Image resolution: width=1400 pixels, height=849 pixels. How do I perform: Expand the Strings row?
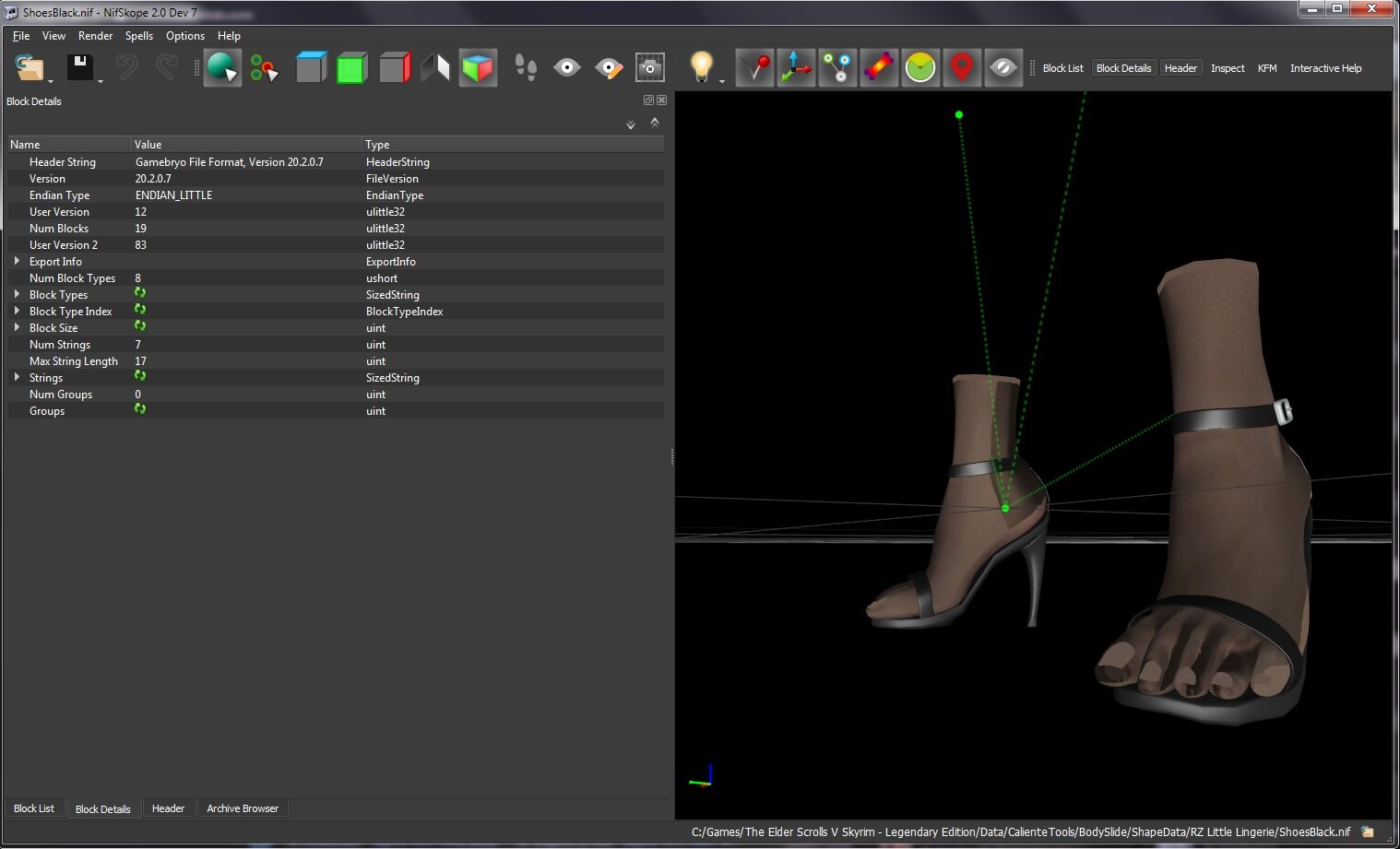[17, 378]
